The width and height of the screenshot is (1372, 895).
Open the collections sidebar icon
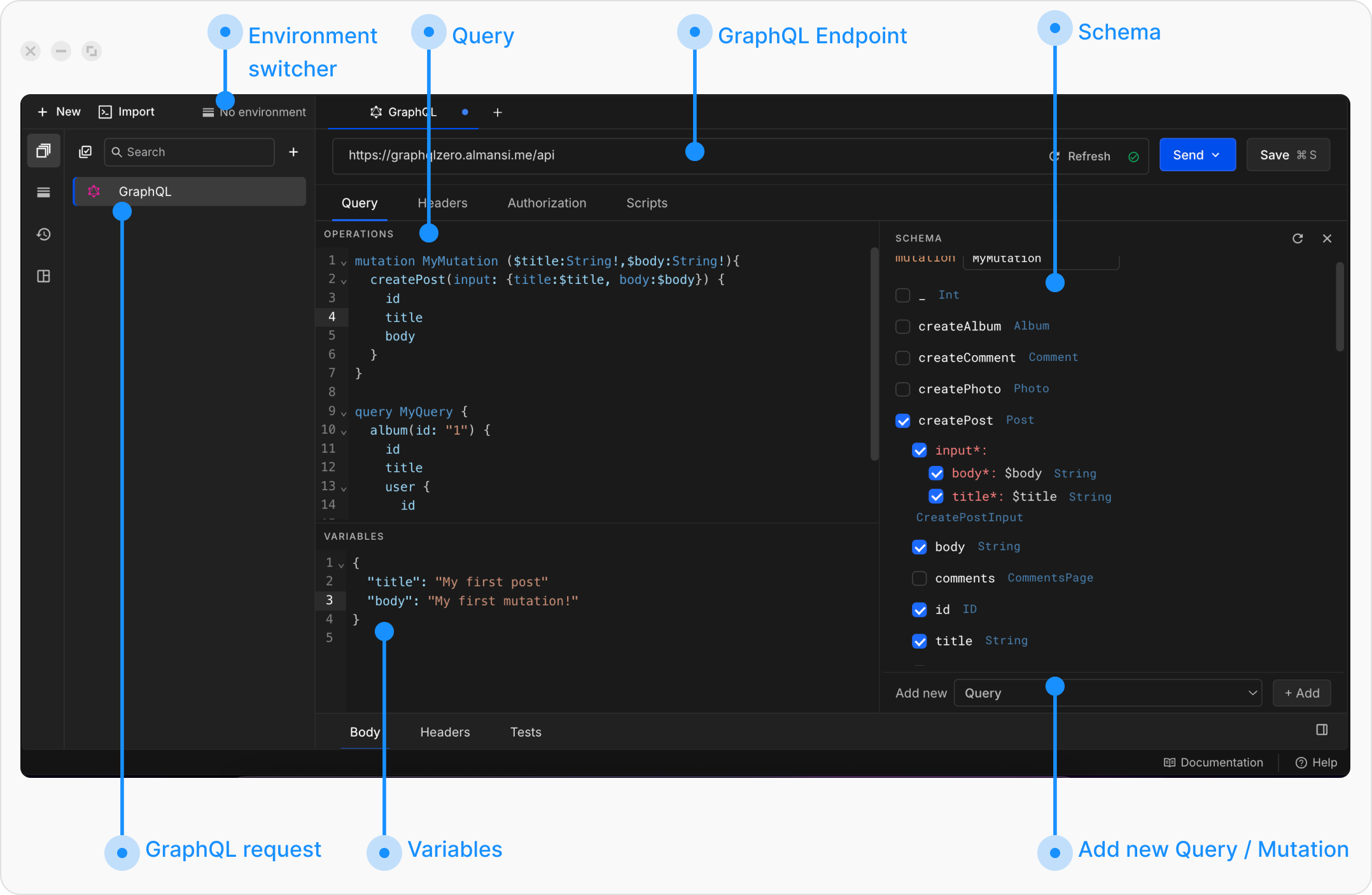point(43,151)
